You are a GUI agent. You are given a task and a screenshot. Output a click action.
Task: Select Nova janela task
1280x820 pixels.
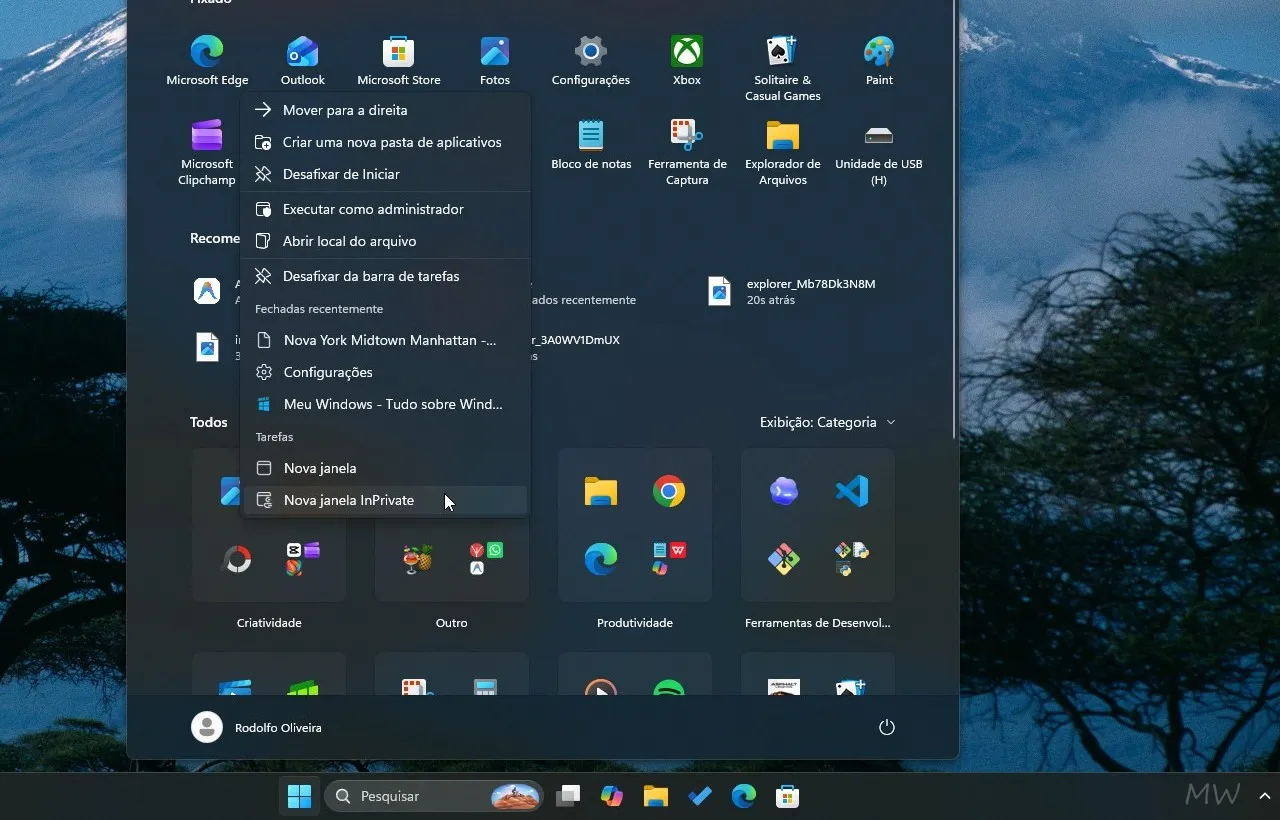point(385,468)
